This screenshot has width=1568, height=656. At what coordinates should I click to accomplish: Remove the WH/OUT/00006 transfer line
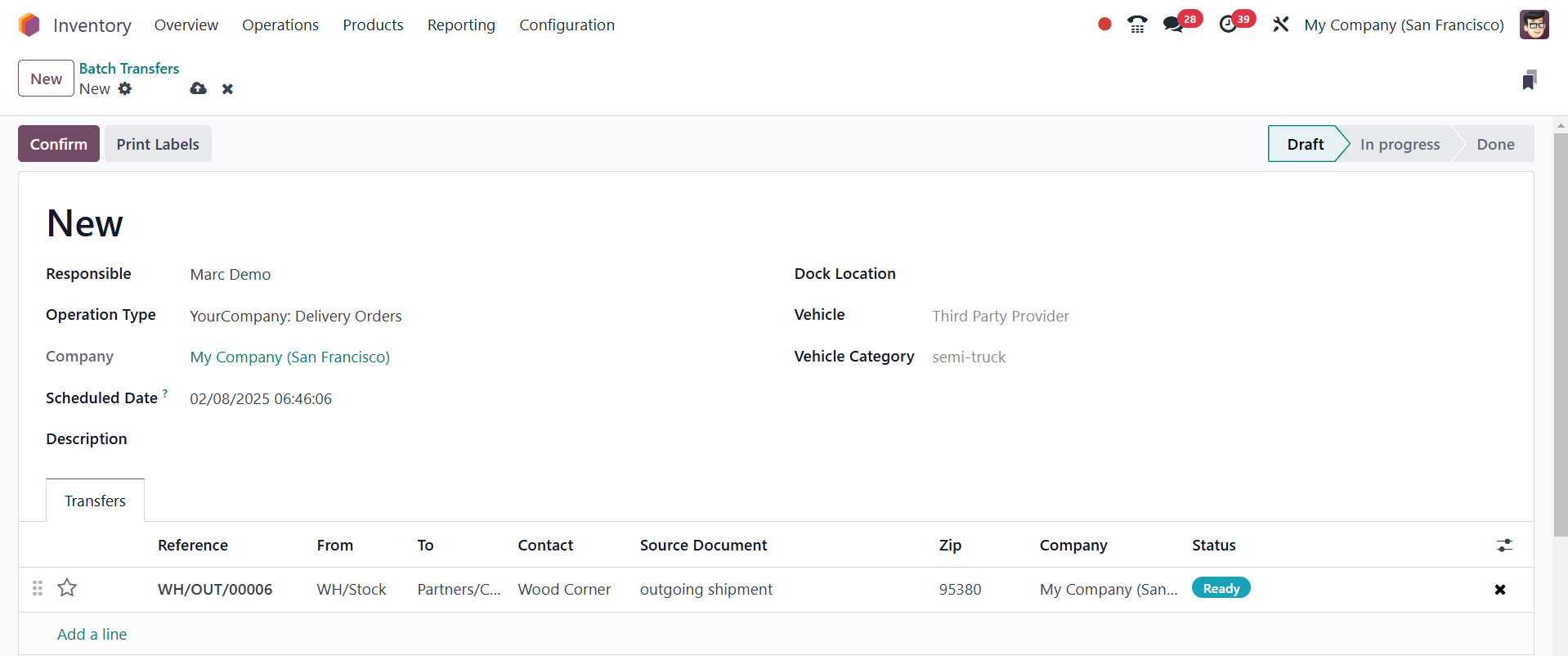click(1499, 589)
